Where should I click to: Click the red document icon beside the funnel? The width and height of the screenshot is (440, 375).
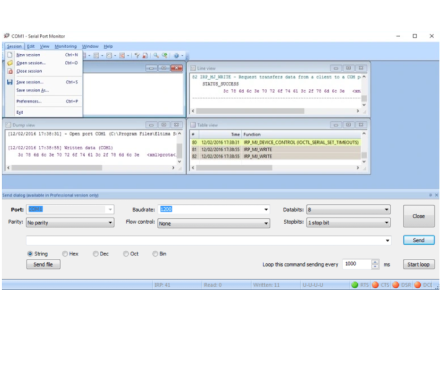(x=145, y=55)
